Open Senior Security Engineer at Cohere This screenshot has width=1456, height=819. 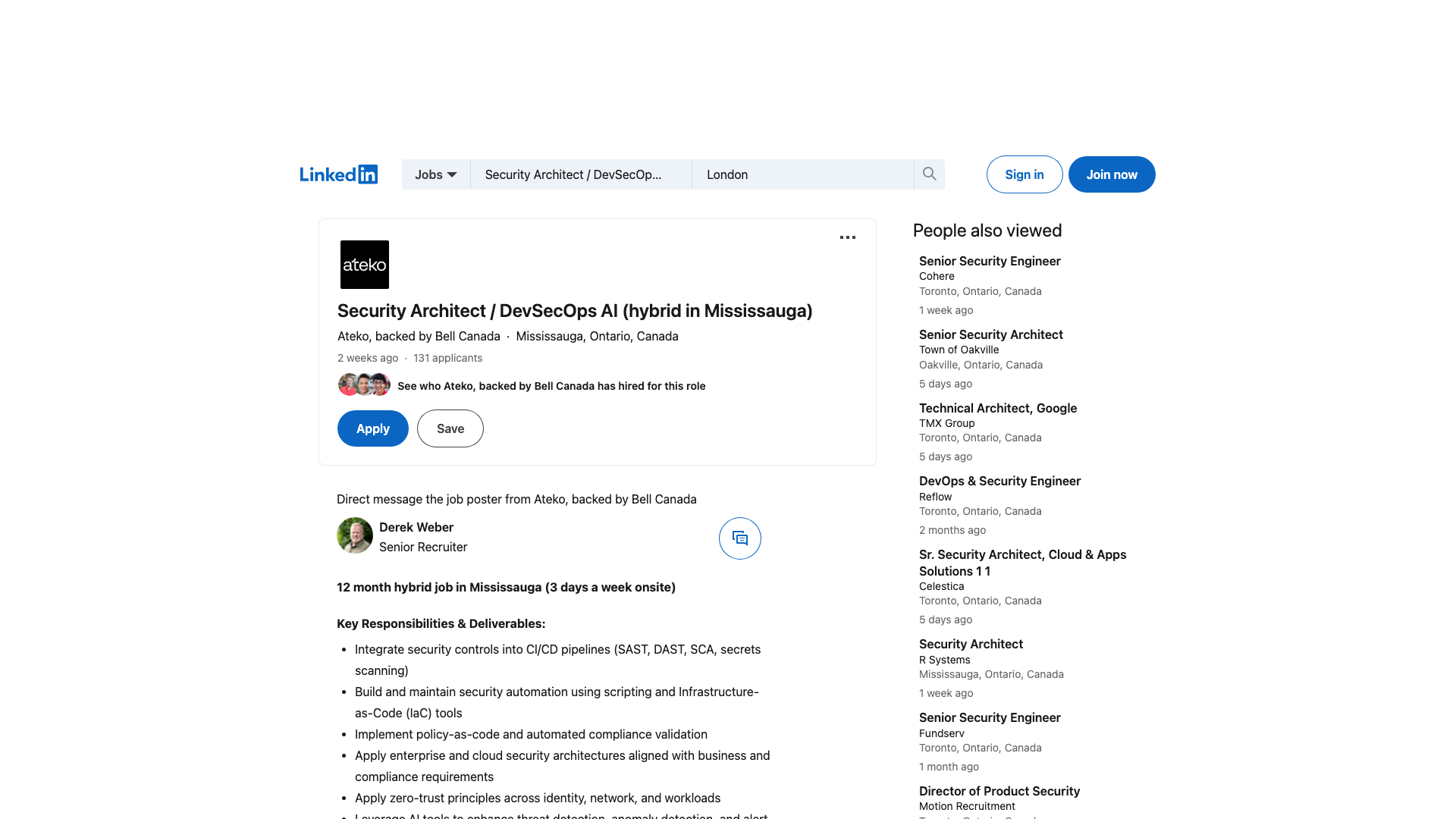[990, 261]
